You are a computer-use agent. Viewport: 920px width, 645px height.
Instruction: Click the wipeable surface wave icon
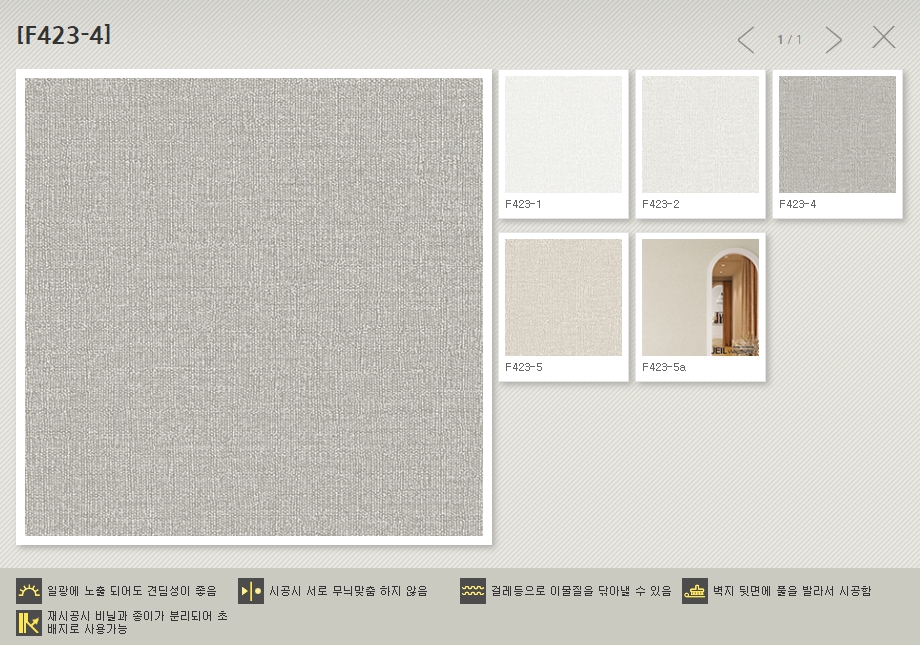(x=473, y=591)
